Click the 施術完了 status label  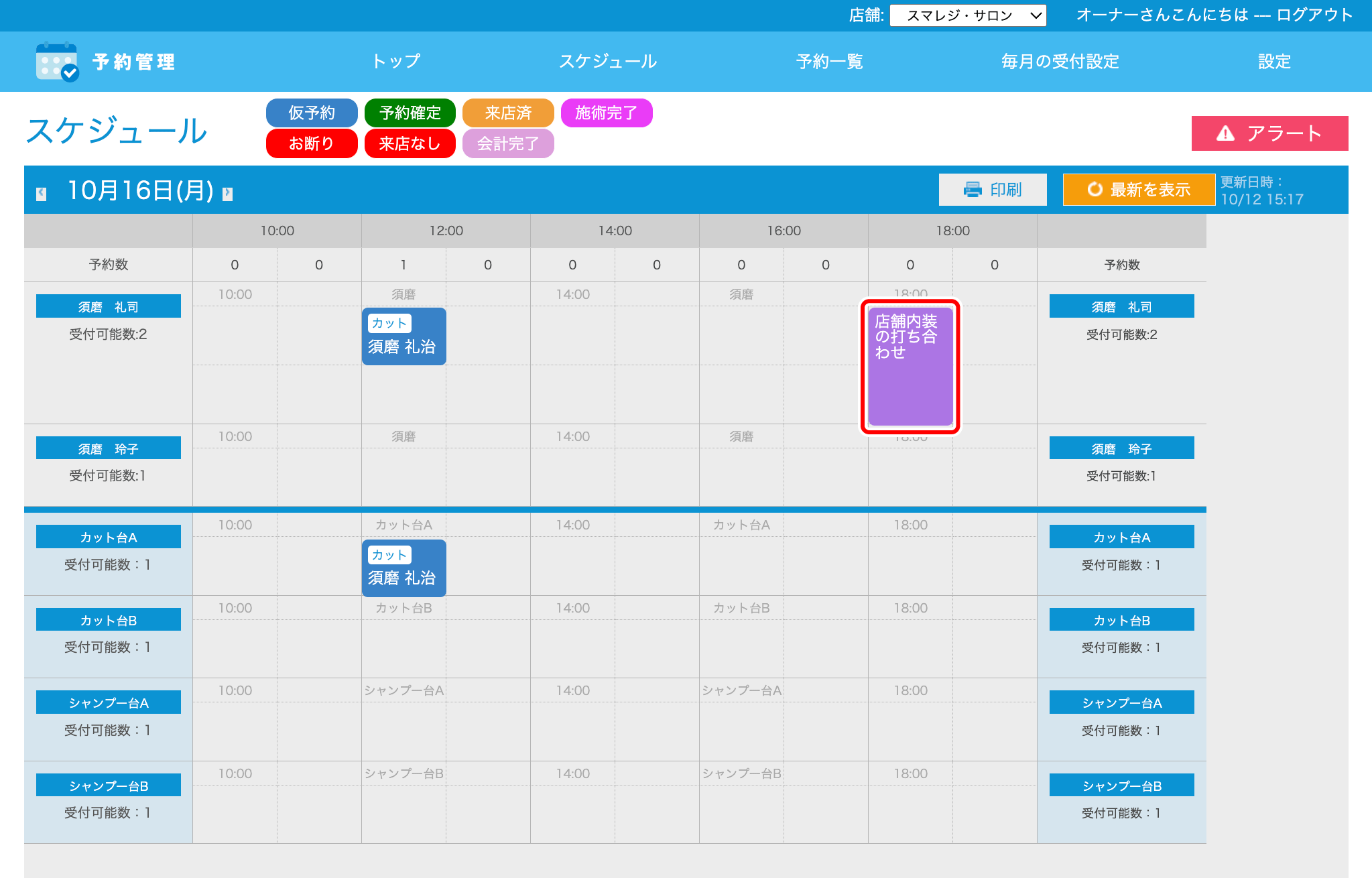tap(607, 113)
